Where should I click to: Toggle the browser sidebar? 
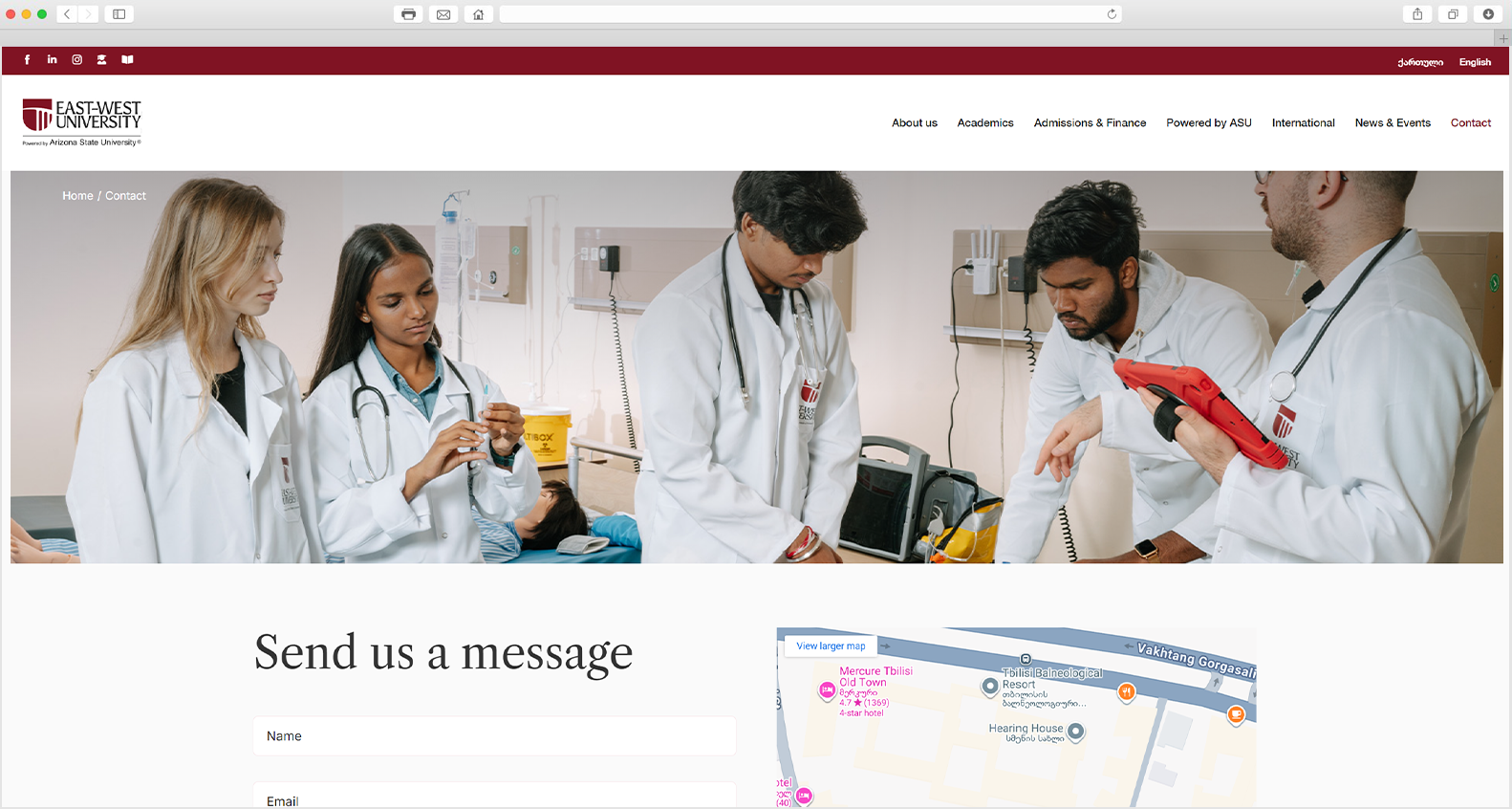(x=119, y=14)
